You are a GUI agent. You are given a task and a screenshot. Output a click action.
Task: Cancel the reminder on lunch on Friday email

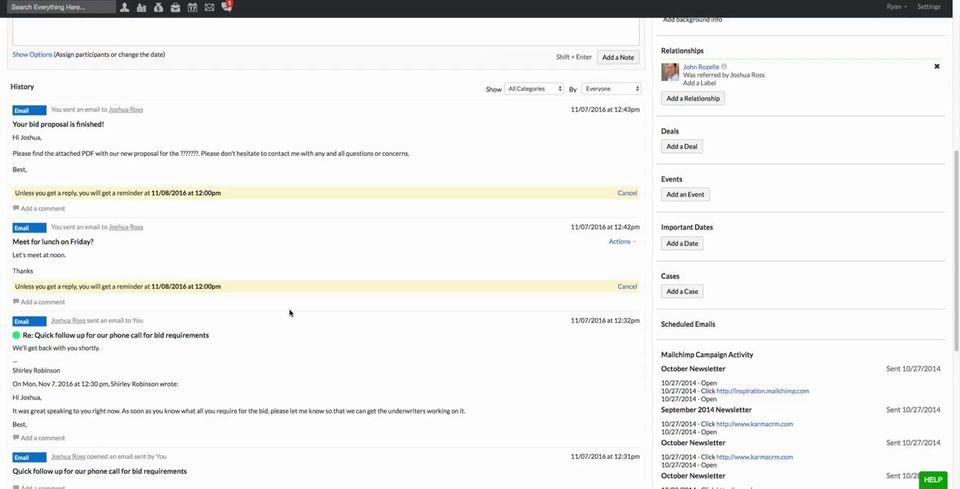point(627,286)
